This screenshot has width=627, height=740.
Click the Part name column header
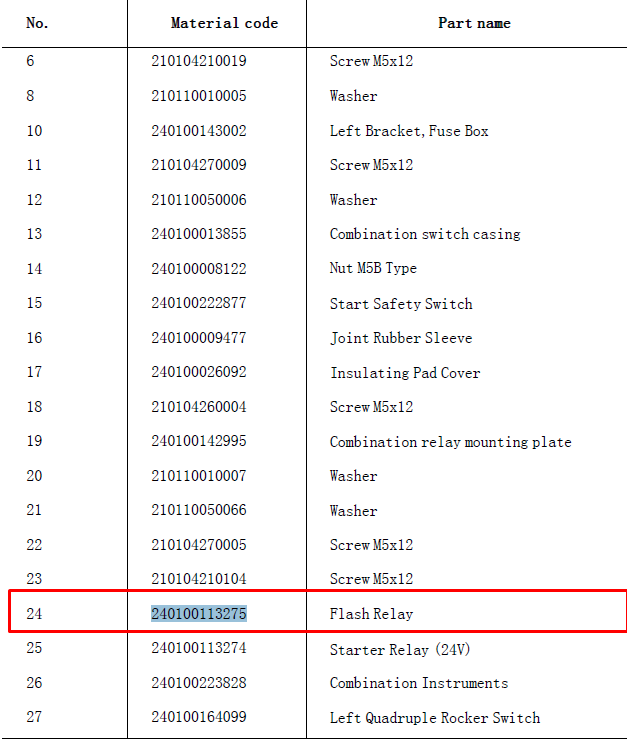474,23
